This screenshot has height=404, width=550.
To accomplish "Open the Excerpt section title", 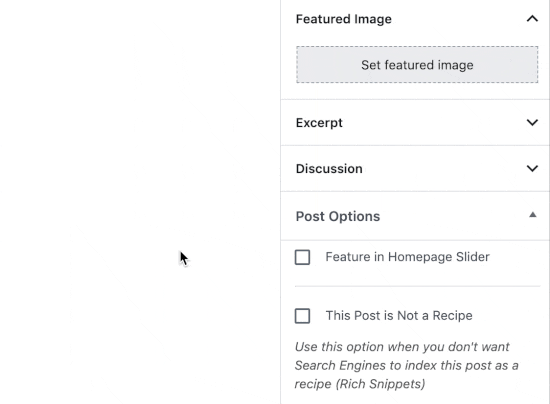I will pyautogui.click(x=319, y=123).
